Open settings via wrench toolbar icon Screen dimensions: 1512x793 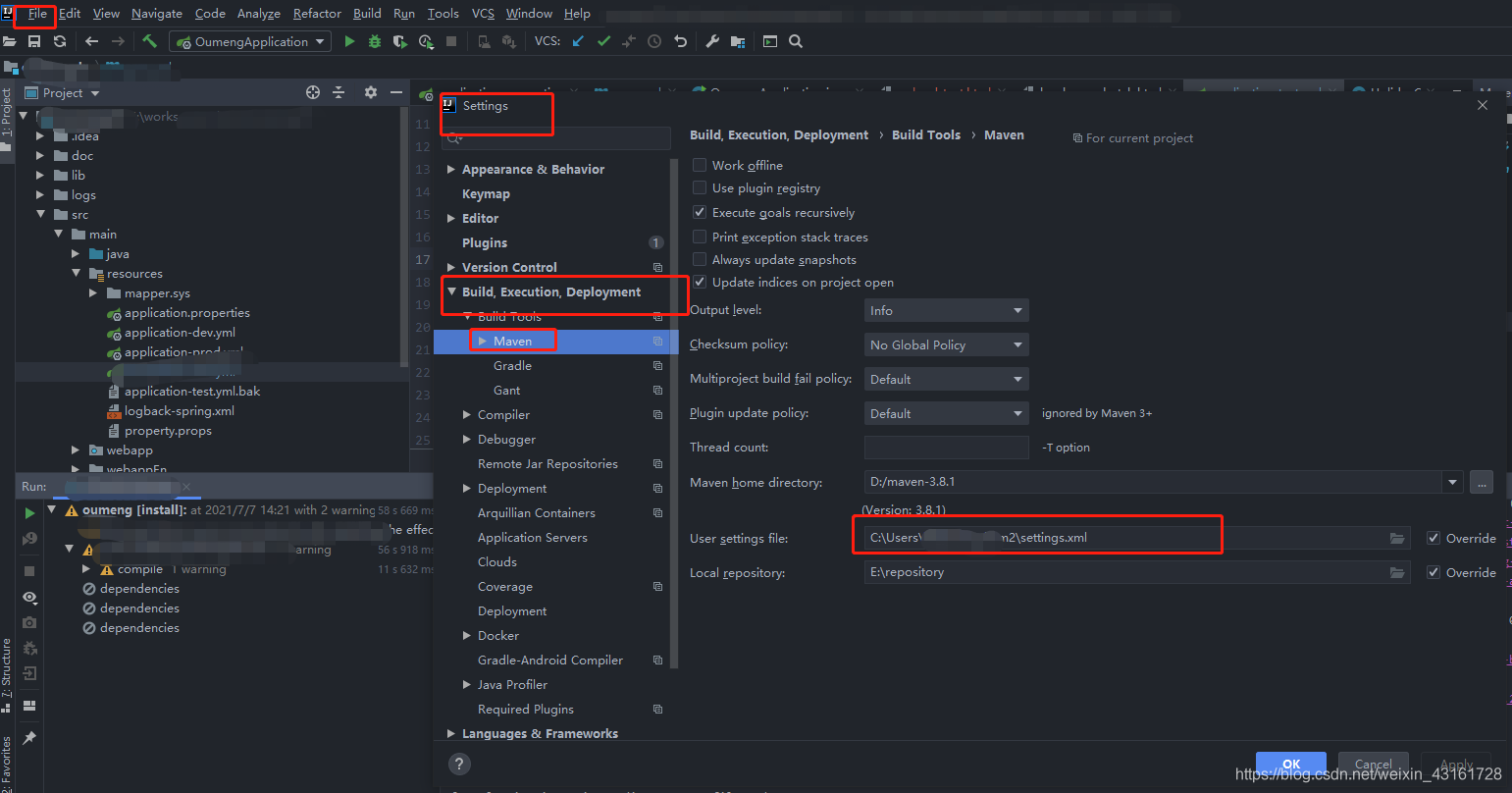coord(713,41)
